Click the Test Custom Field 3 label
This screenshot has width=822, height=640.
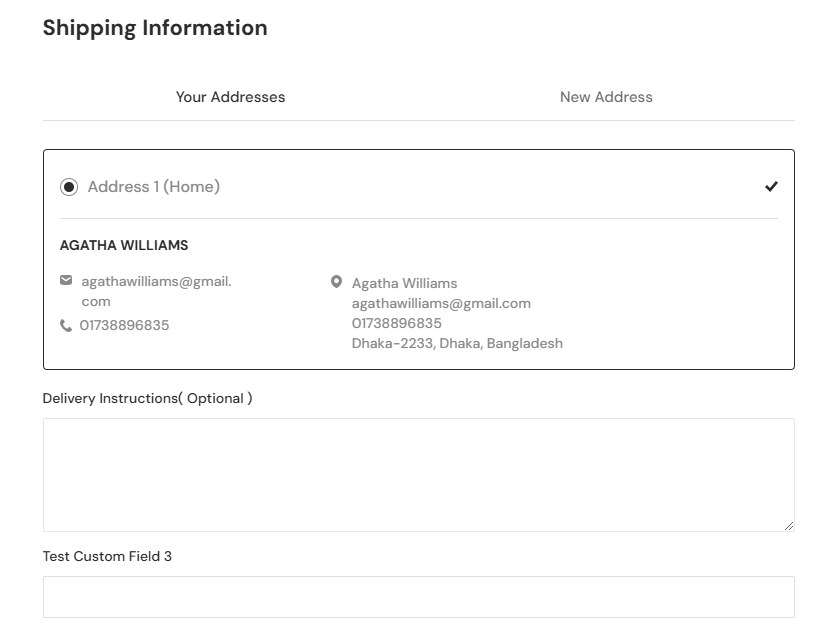click(107, 556)
